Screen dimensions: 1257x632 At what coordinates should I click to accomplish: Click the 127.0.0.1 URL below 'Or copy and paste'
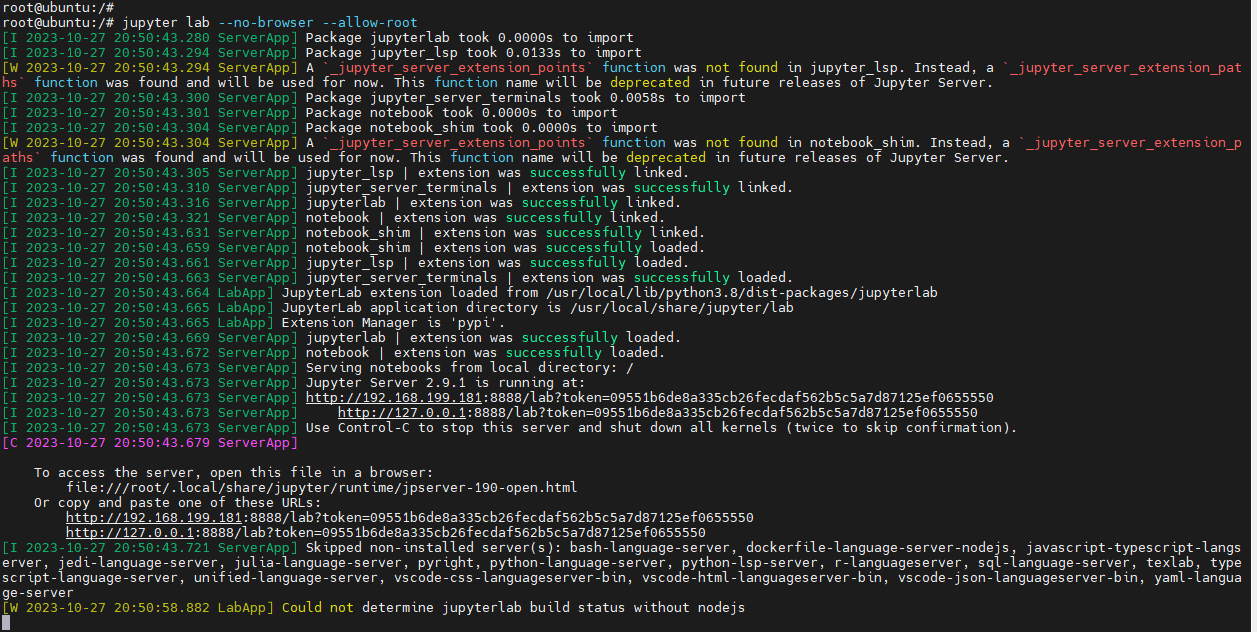[x=385, y=532]
